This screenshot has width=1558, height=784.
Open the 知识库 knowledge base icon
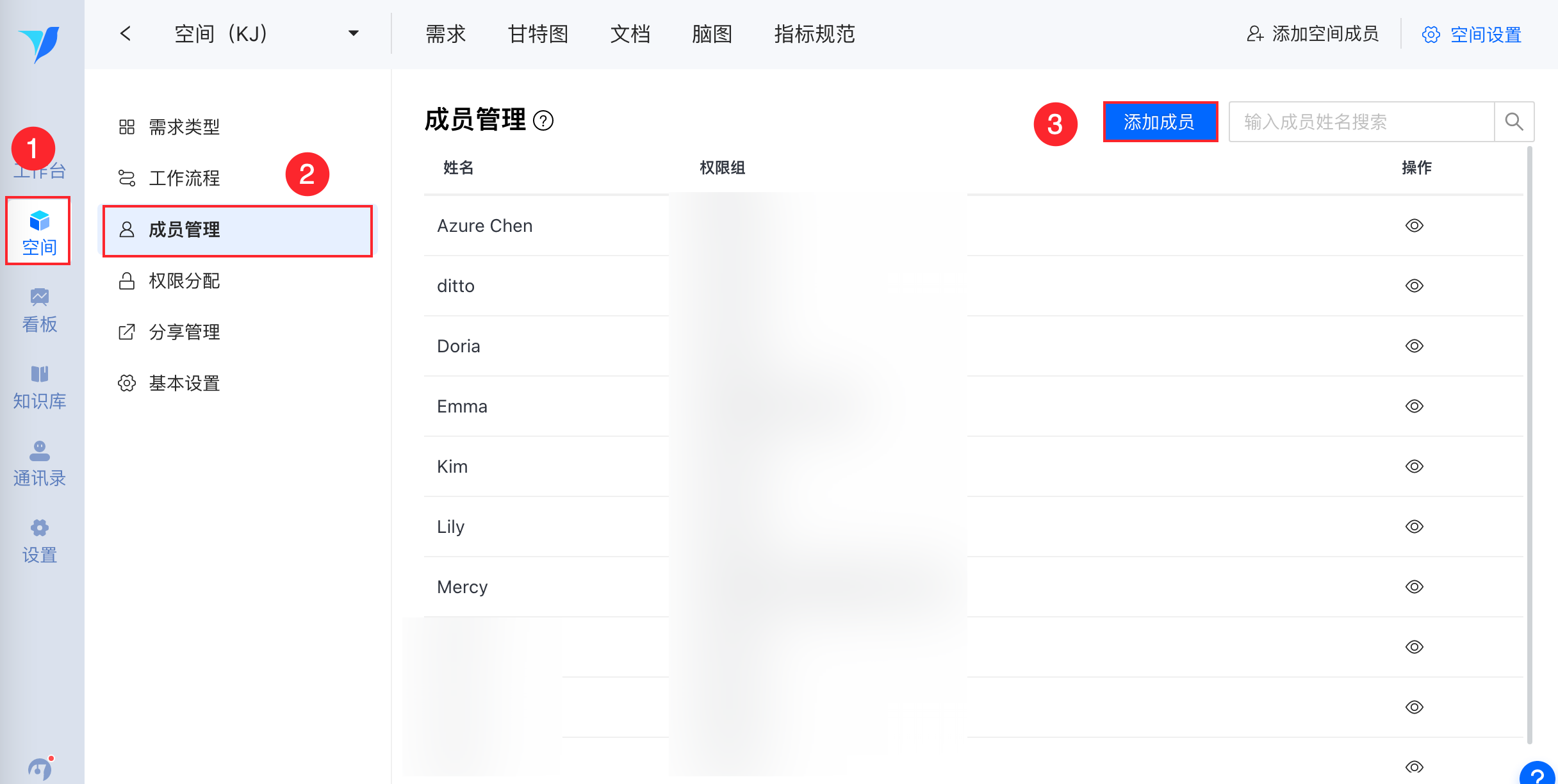coord(39,375)
